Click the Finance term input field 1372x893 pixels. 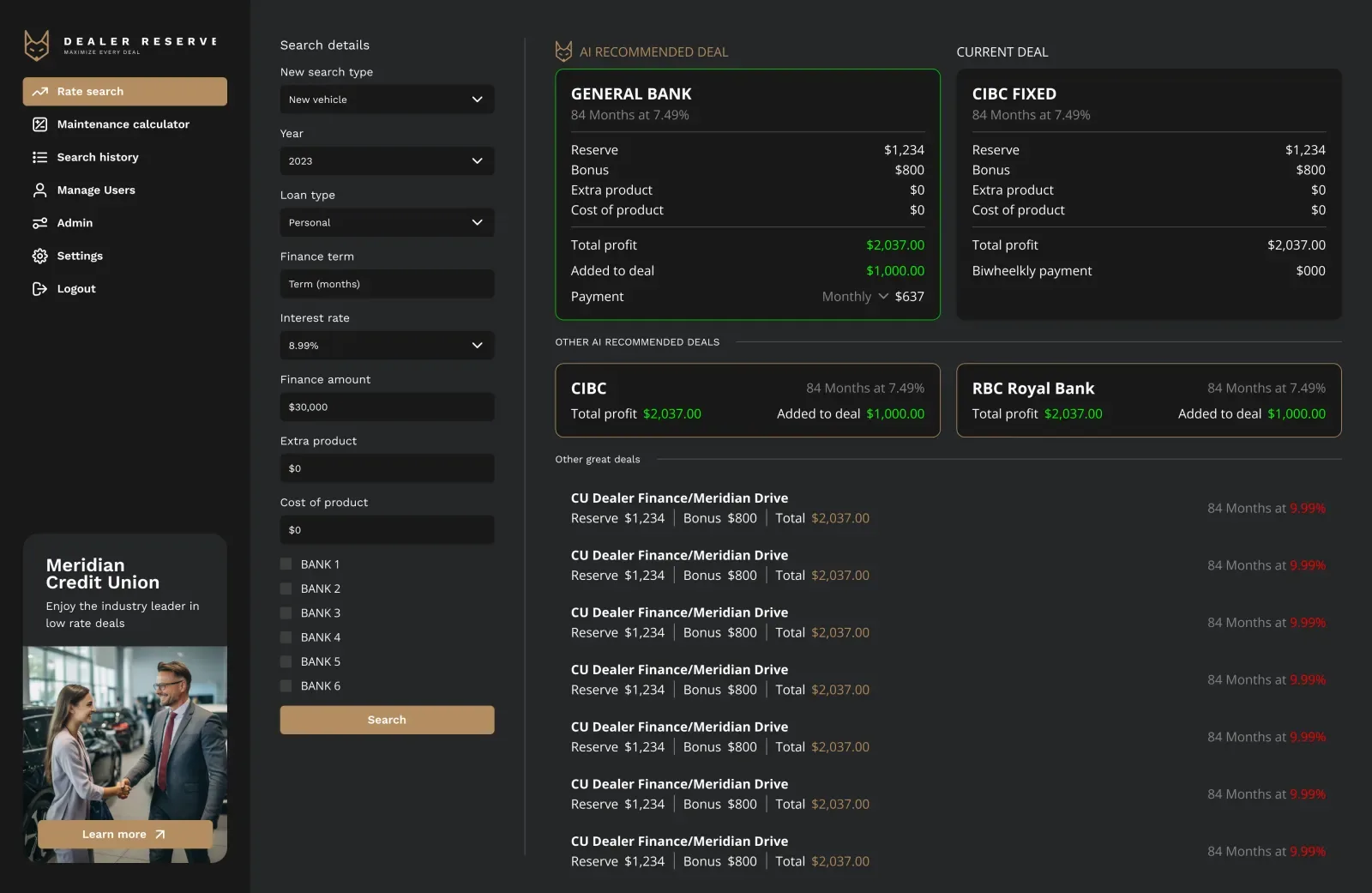pos(387,284)
